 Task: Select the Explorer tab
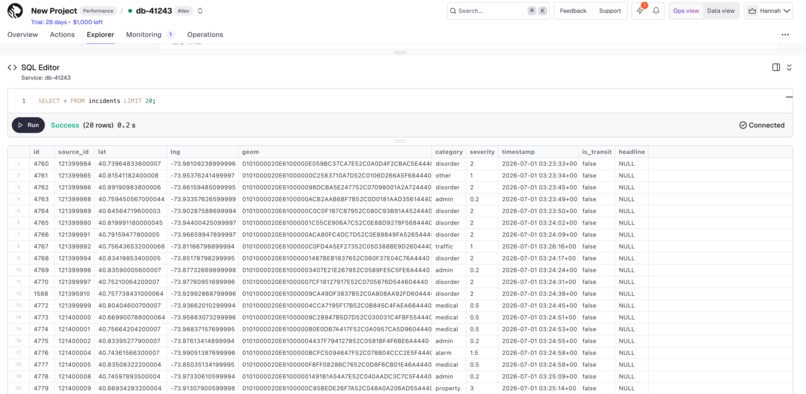100,34
